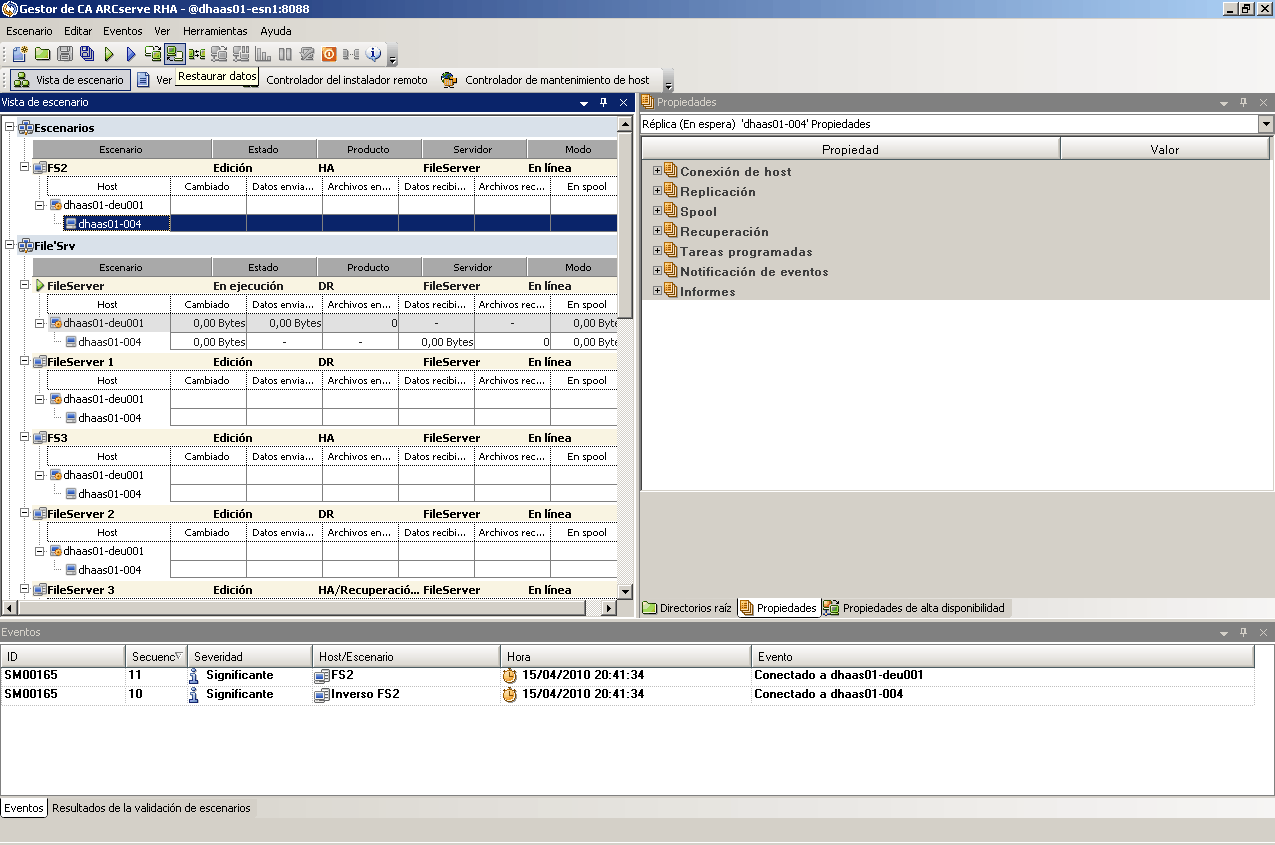Click the Vista de escenario button

click(x=70, y=80)
